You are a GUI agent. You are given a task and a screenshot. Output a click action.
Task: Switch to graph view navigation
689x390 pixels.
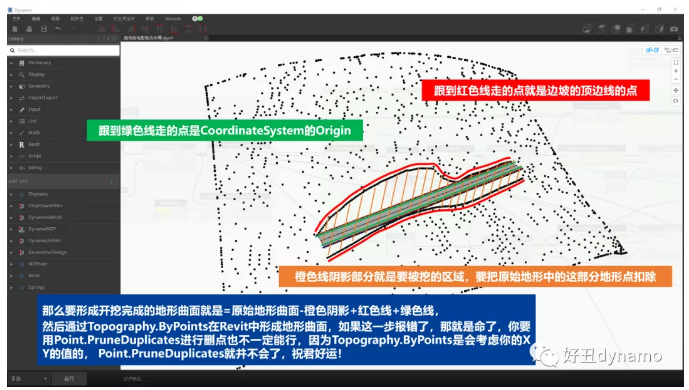pos(671,50)
